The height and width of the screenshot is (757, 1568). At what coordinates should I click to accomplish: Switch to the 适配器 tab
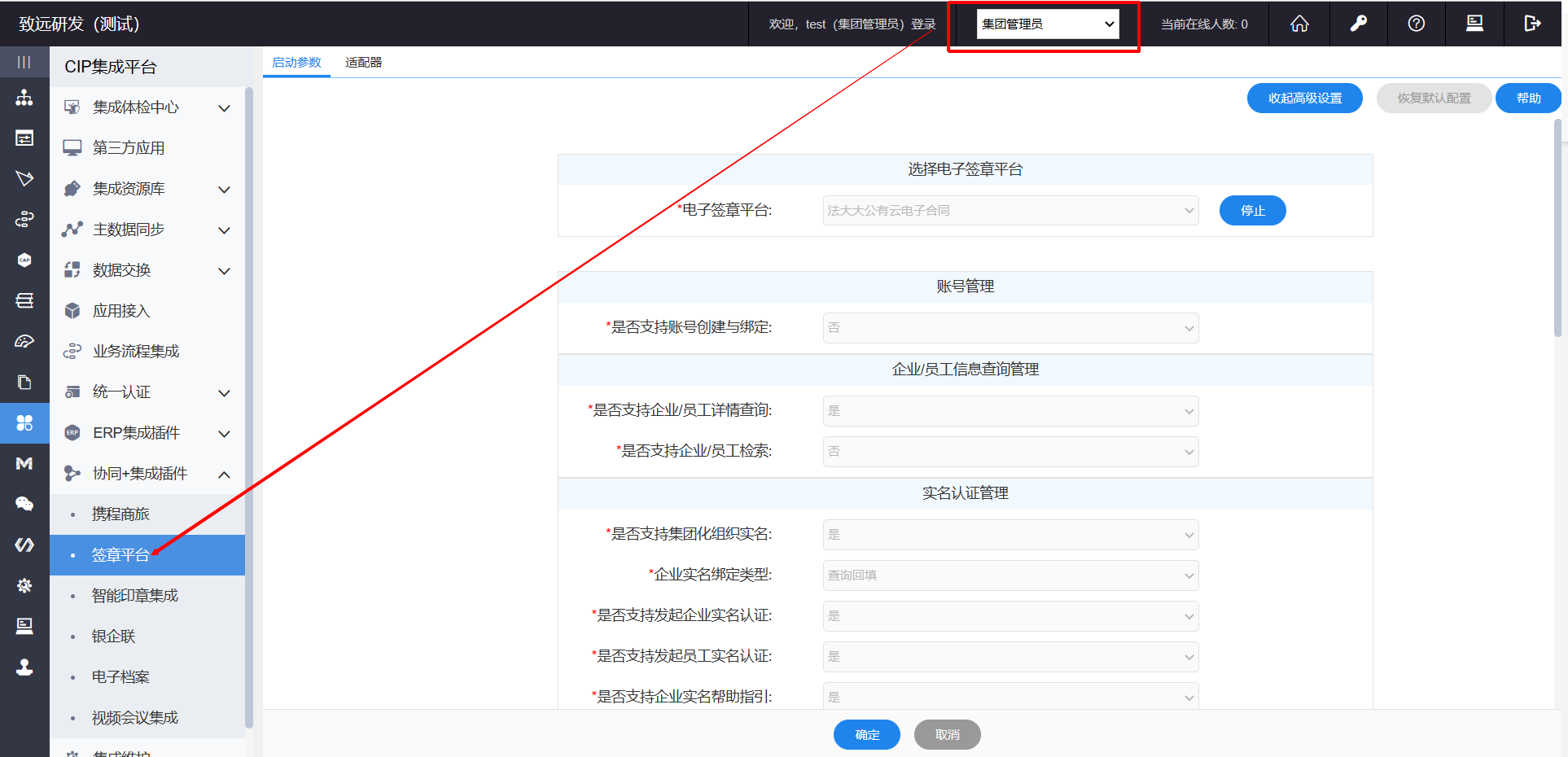363,63
